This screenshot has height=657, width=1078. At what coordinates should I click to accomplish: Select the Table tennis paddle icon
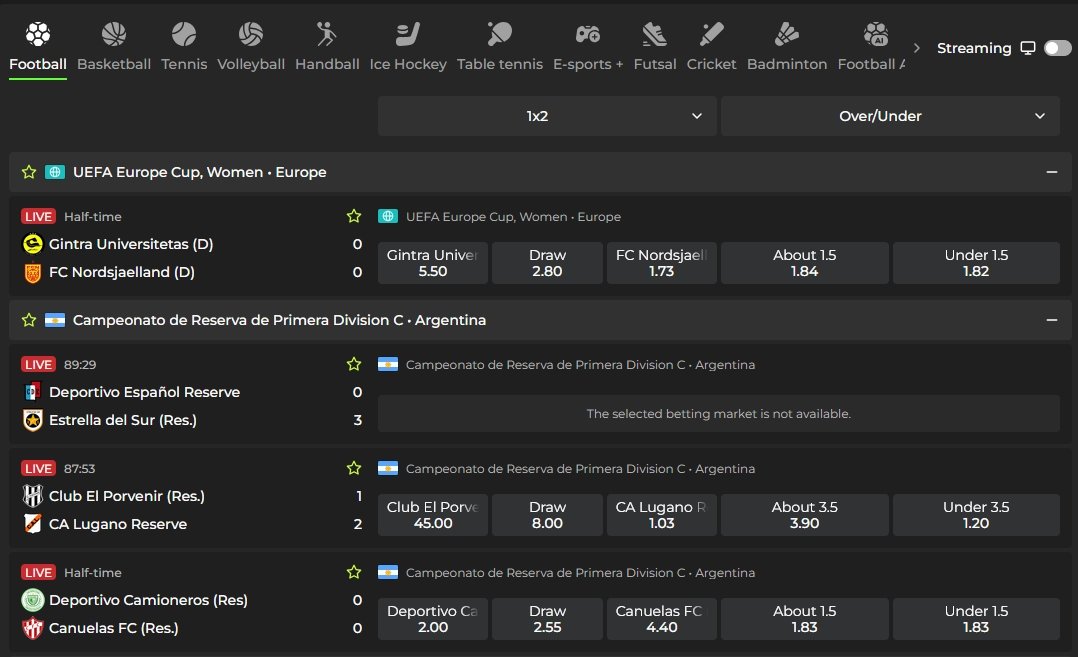pyautogui.click(x=500, y=35)
